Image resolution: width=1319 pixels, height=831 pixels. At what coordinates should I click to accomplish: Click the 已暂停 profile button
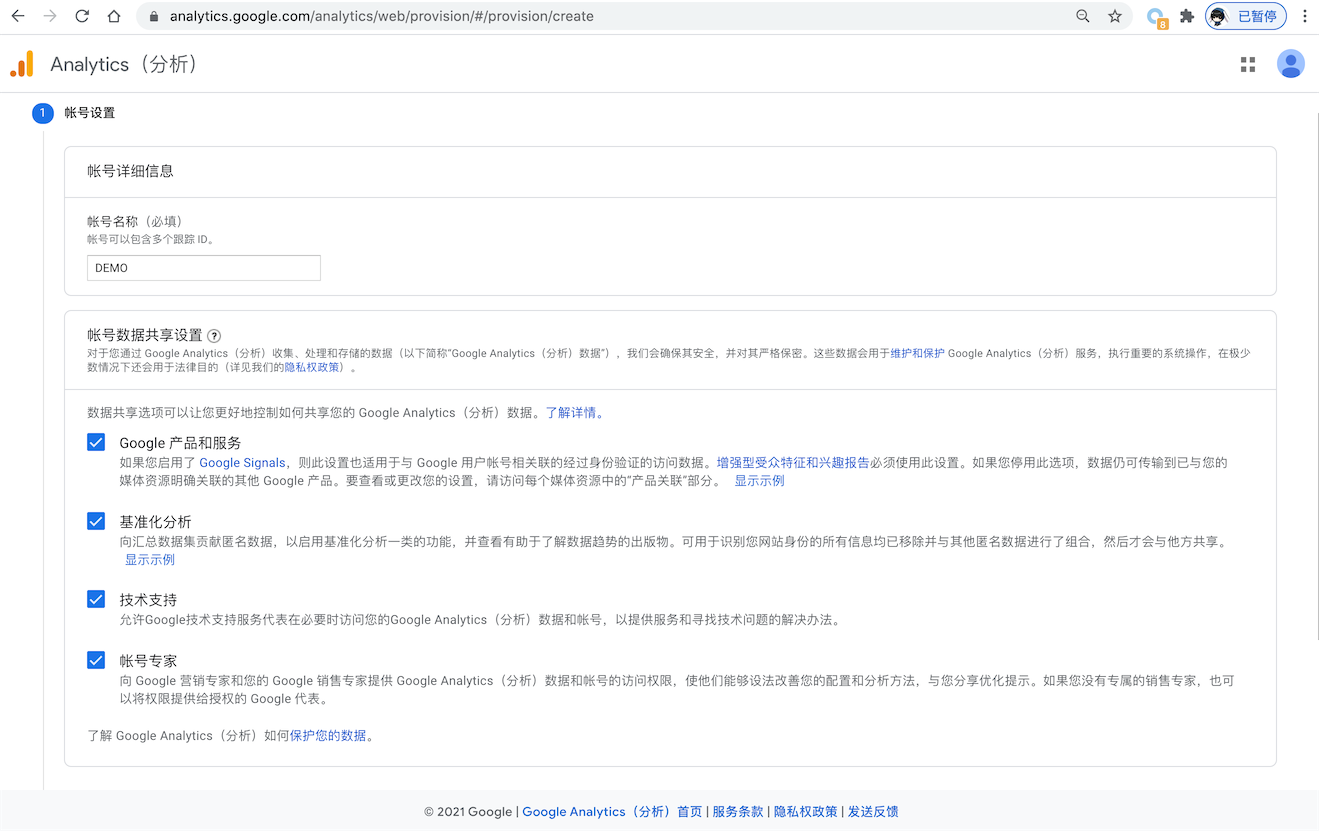click(x=1245, y=16)
